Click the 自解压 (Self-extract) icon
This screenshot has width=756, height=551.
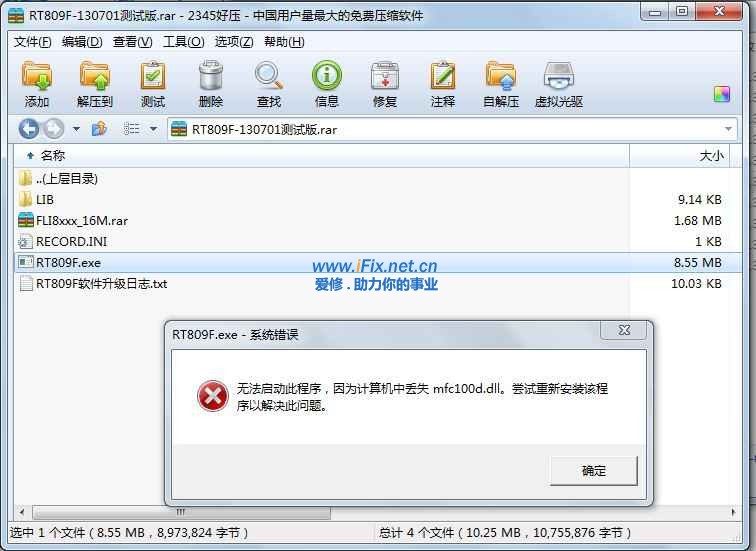(x=501, y=84)
